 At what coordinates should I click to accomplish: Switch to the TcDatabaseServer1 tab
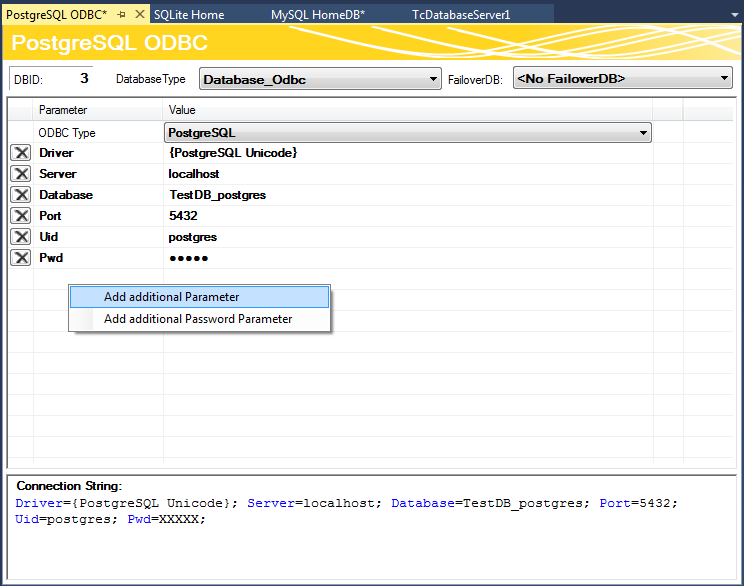tap(461, 15)
